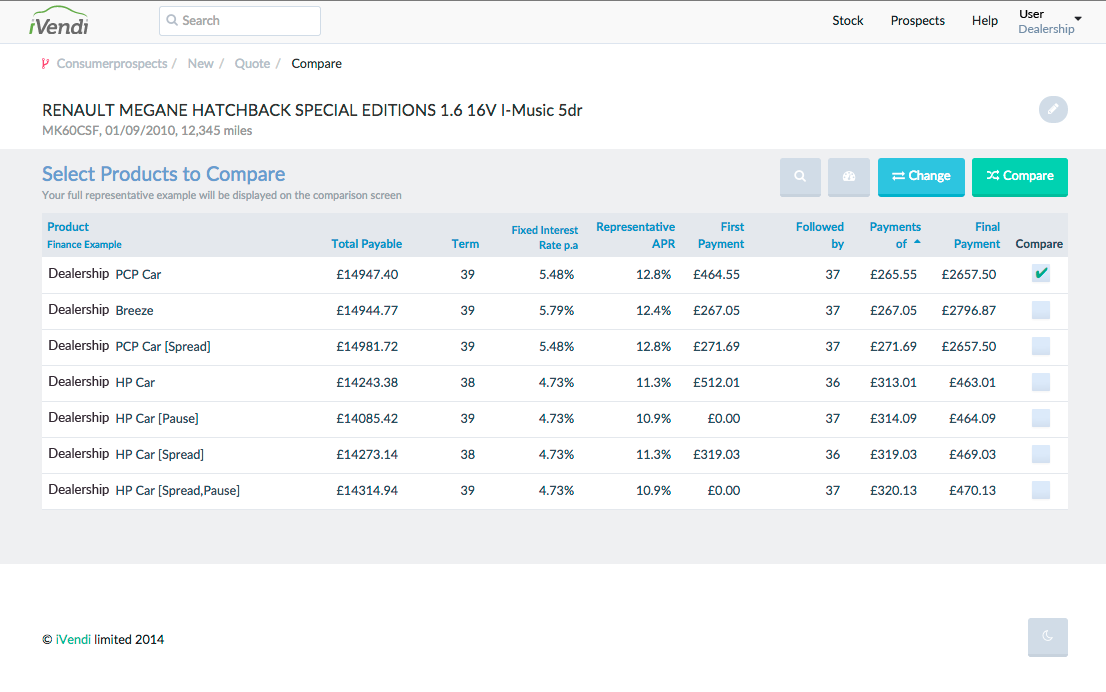
Task: Click into the Search input field
Action: point(240,20)
